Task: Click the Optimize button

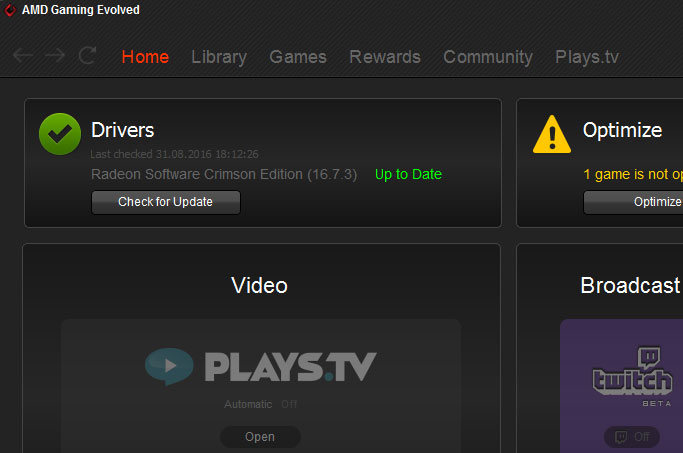Action: (633, 202)
